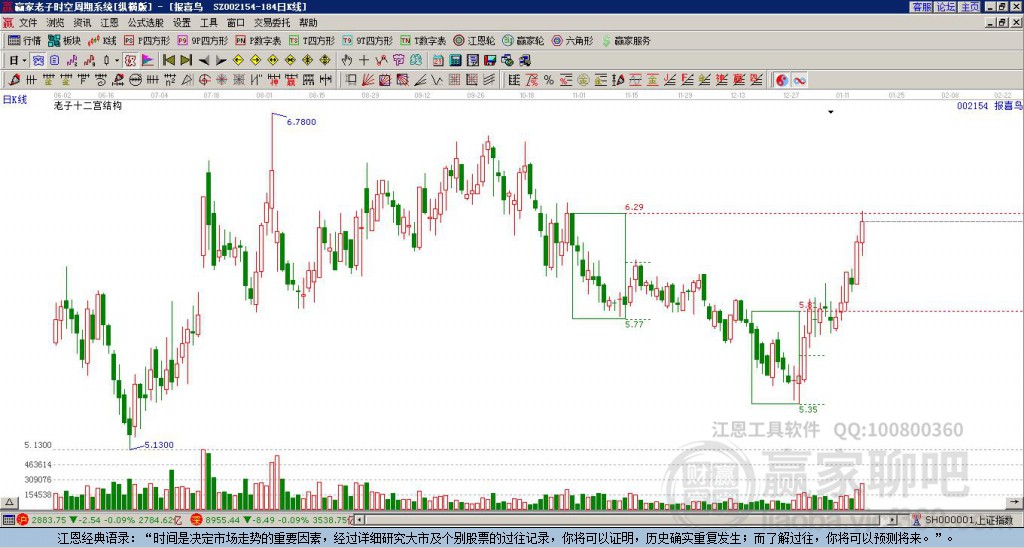The height and width of the screenshot is (548, 1024).
Task: Click the 日K线 label on chart
Action: click(14, 99)
